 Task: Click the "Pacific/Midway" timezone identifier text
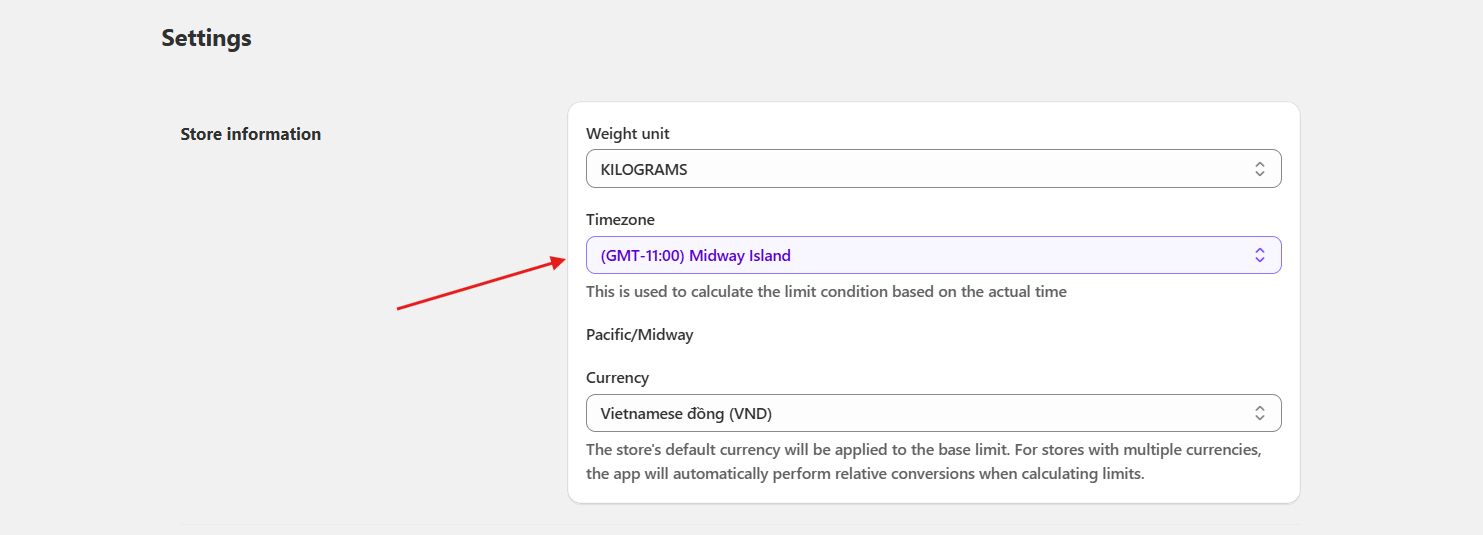click(x=639, y=335)
